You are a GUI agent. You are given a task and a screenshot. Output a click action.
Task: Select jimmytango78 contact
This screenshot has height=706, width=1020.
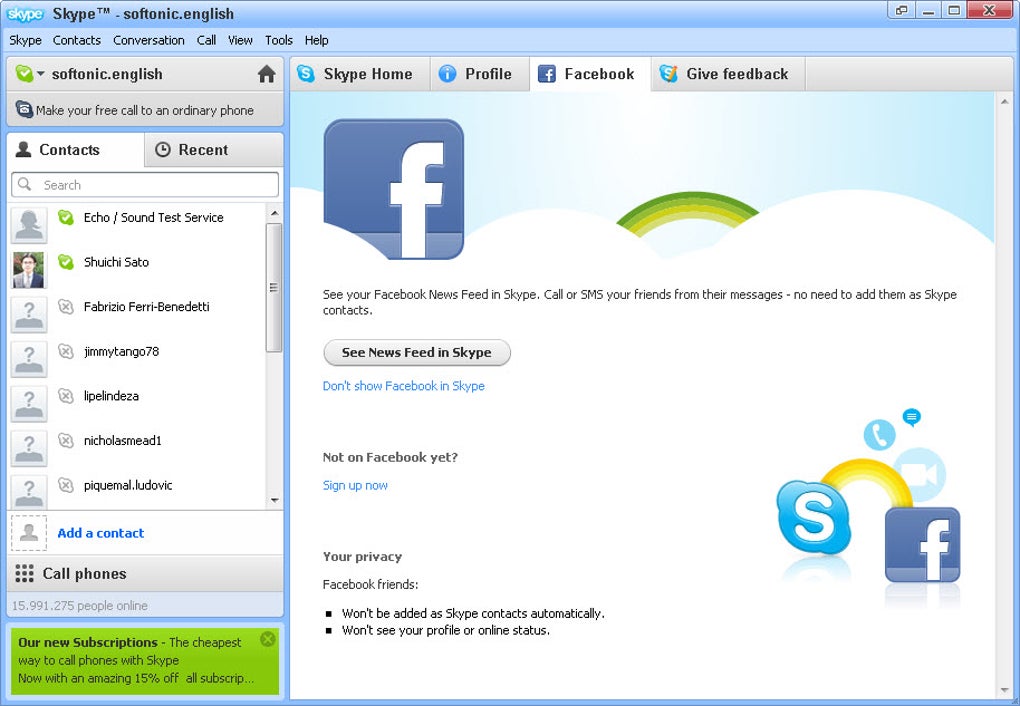coord(137,359)
